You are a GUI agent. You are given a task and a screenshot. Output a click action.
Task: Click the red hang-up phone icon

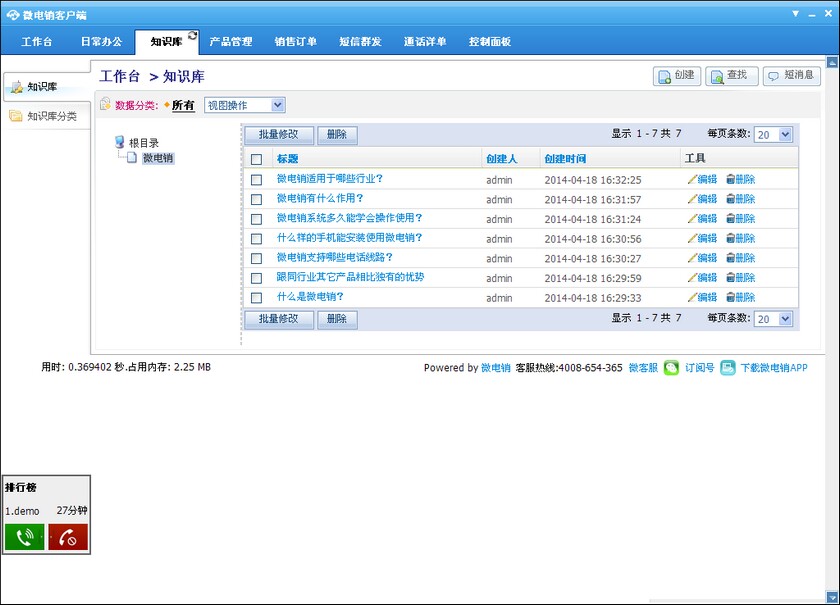point(68,536)
